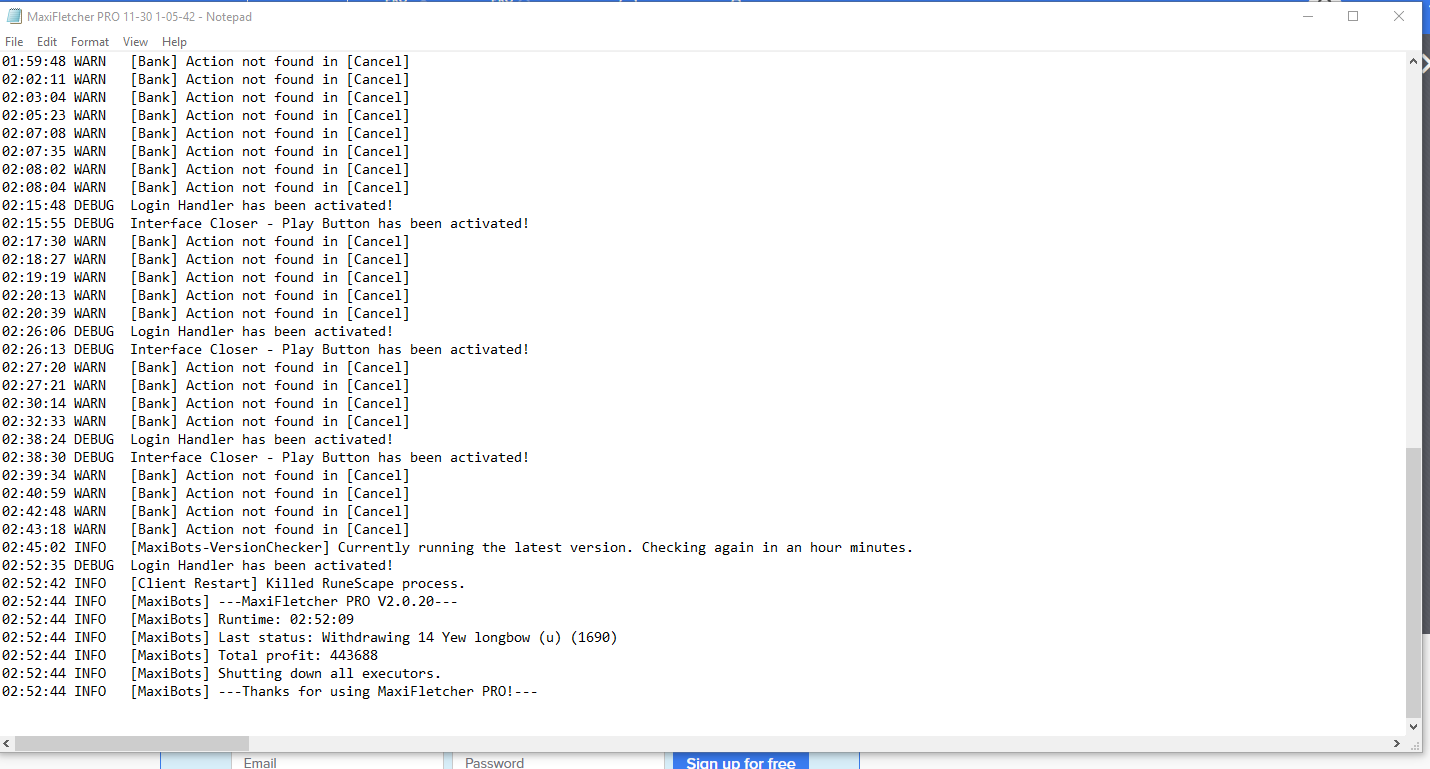Click the vertical scrollbar thumb
The height and width of the screenshot is (769, 1430).
tap(1413, 582)
